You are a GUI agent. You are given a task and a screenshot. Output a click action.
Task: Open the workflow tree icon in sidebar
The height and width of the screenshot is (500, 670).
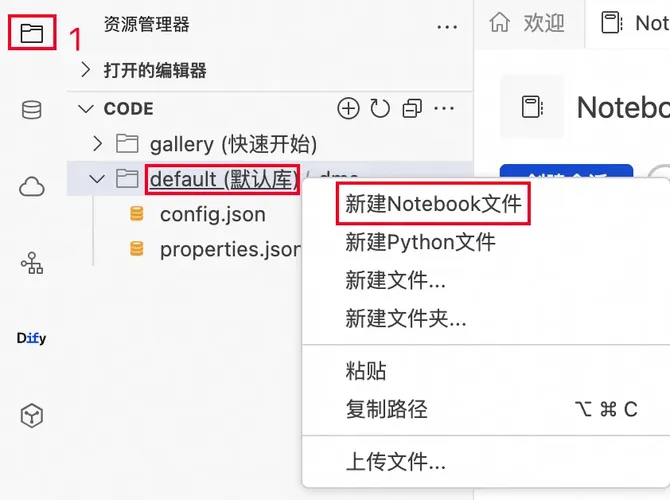(x=32, y=263)
